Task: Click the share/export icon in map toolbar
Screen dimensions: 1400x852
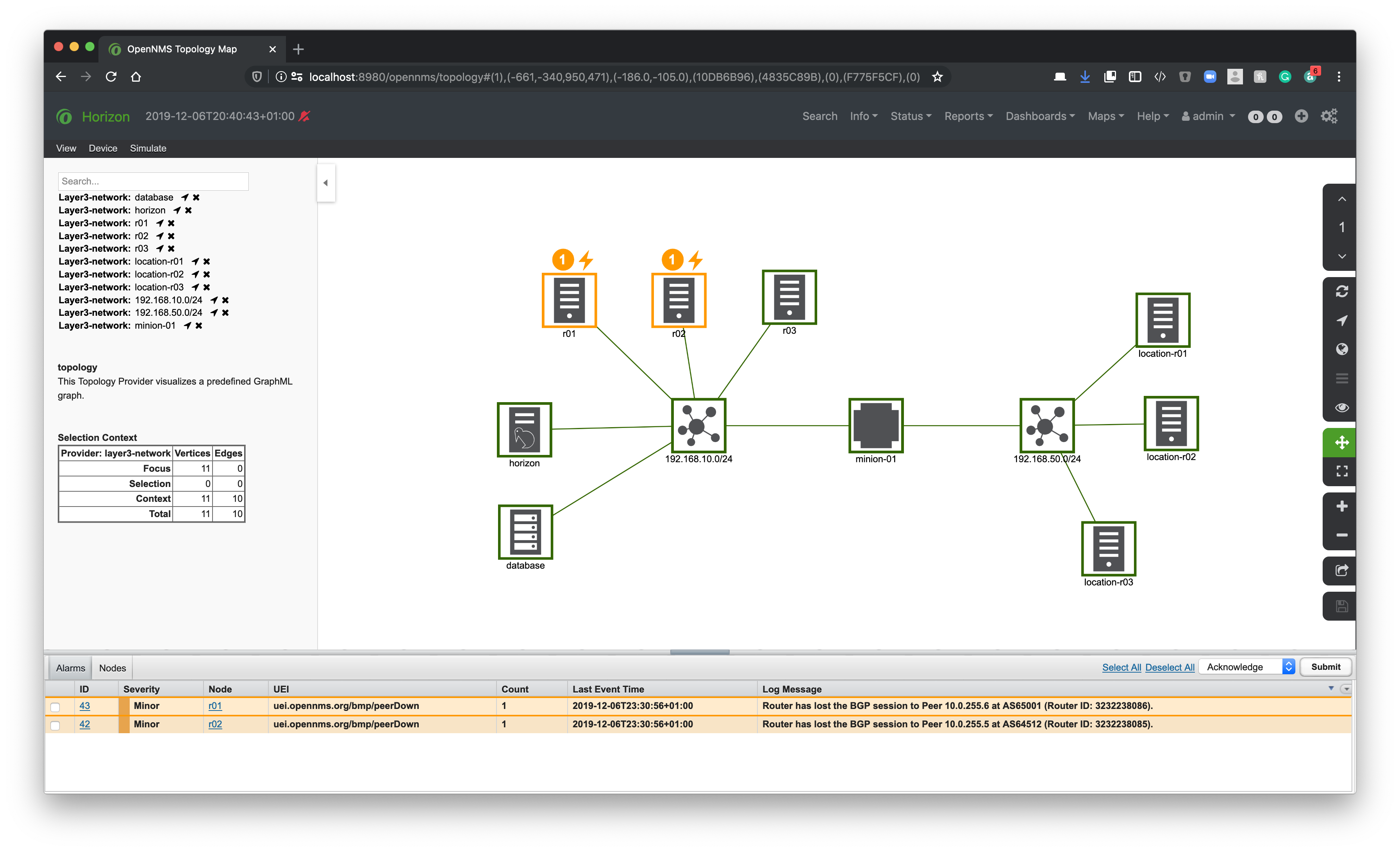Action: coord(1341,570)
